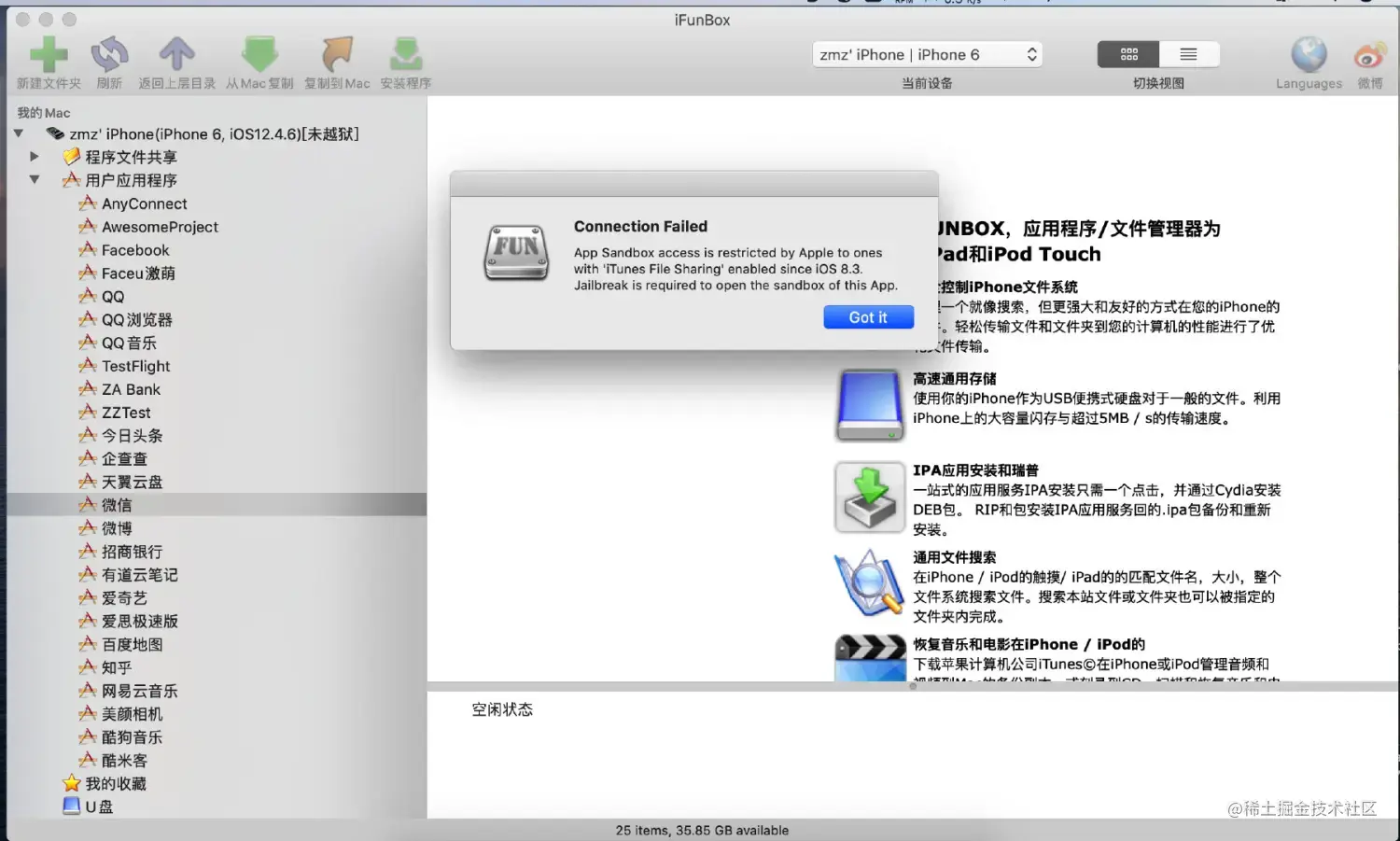
Task: Select the TestFlight app
Action: point(135,366)
